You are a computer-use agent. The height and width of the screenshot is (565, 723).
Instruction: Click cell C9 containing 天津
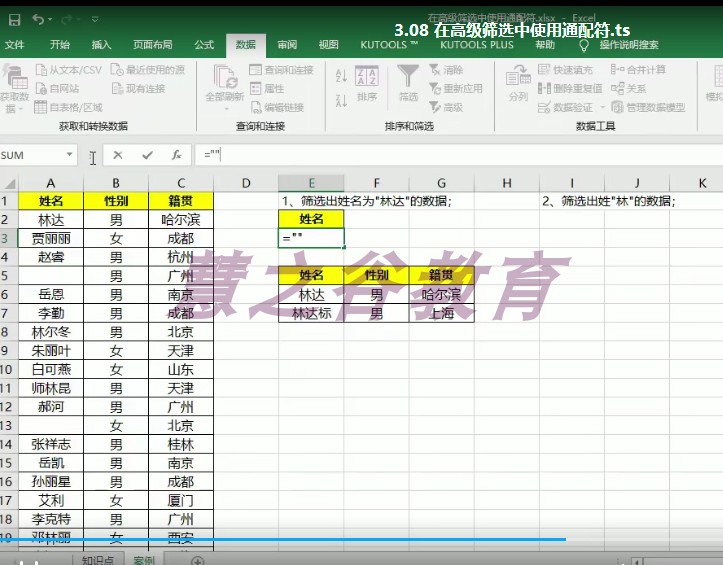click(181, 351)
